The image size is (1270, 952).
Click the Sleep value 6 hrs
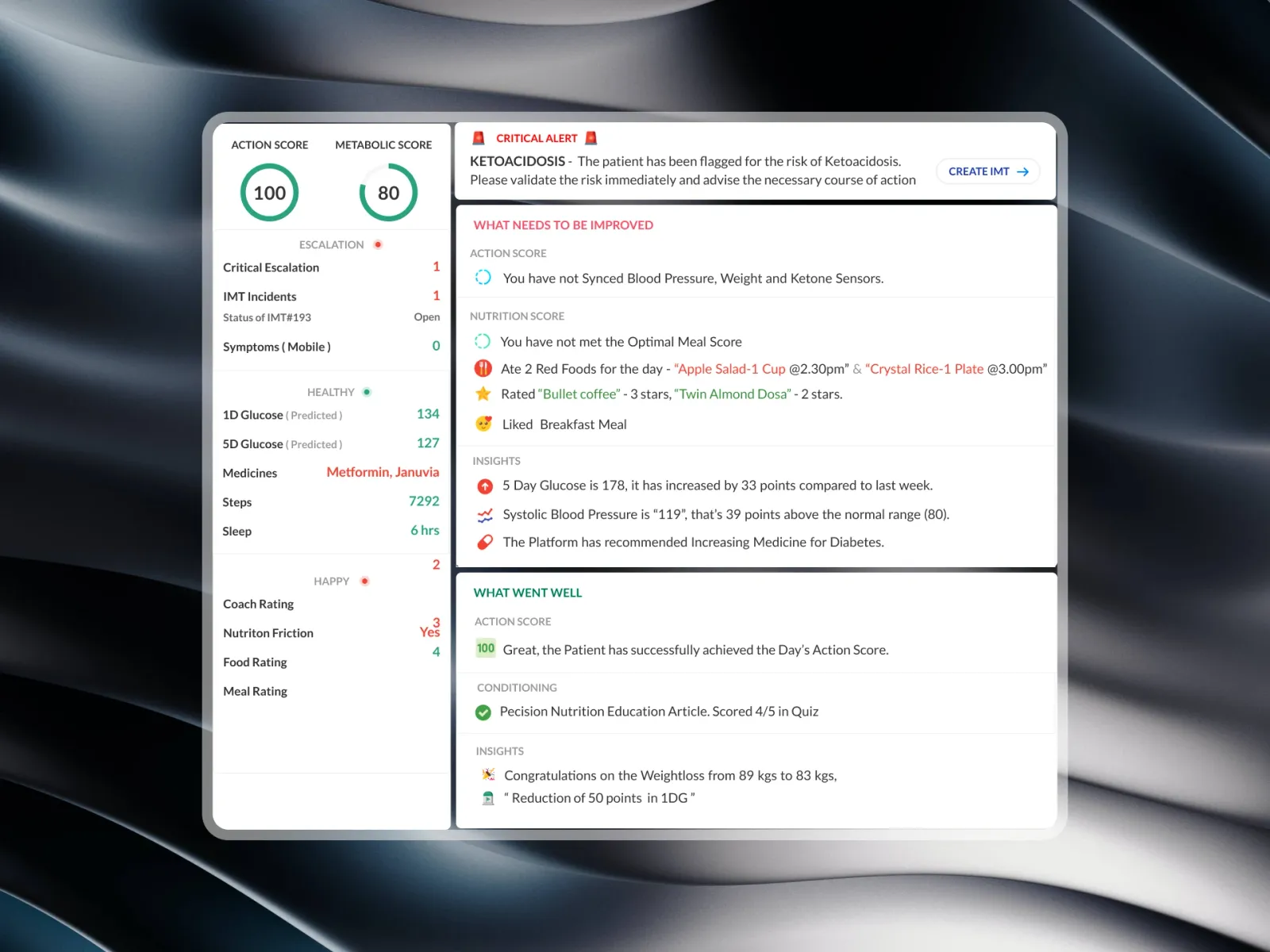(425, 531)
